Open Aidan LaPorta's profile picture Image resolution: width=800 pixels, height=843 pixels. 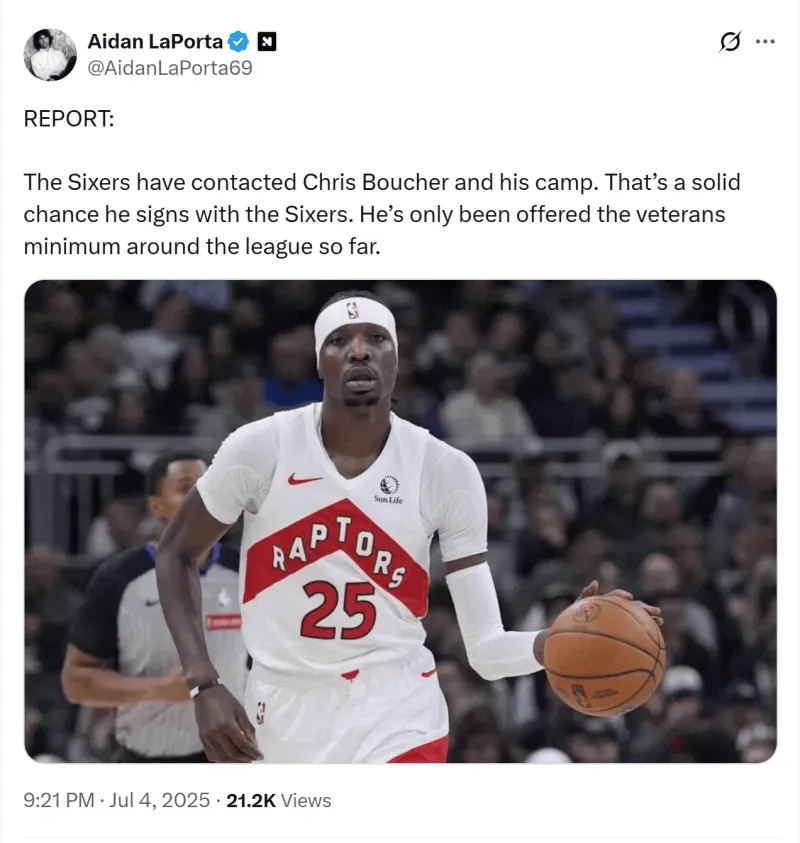click(50, 55)
